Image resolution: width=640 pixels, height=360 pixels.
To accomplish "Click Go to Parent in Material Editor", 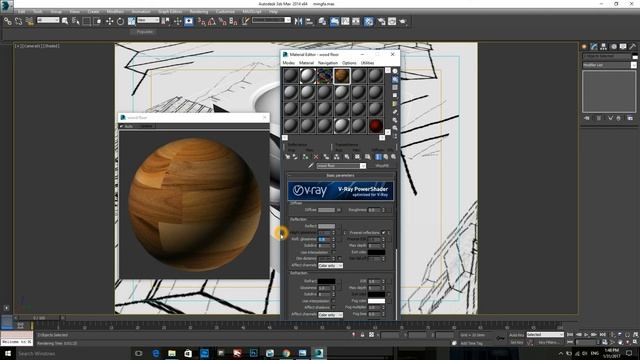I will pos(386,157).
